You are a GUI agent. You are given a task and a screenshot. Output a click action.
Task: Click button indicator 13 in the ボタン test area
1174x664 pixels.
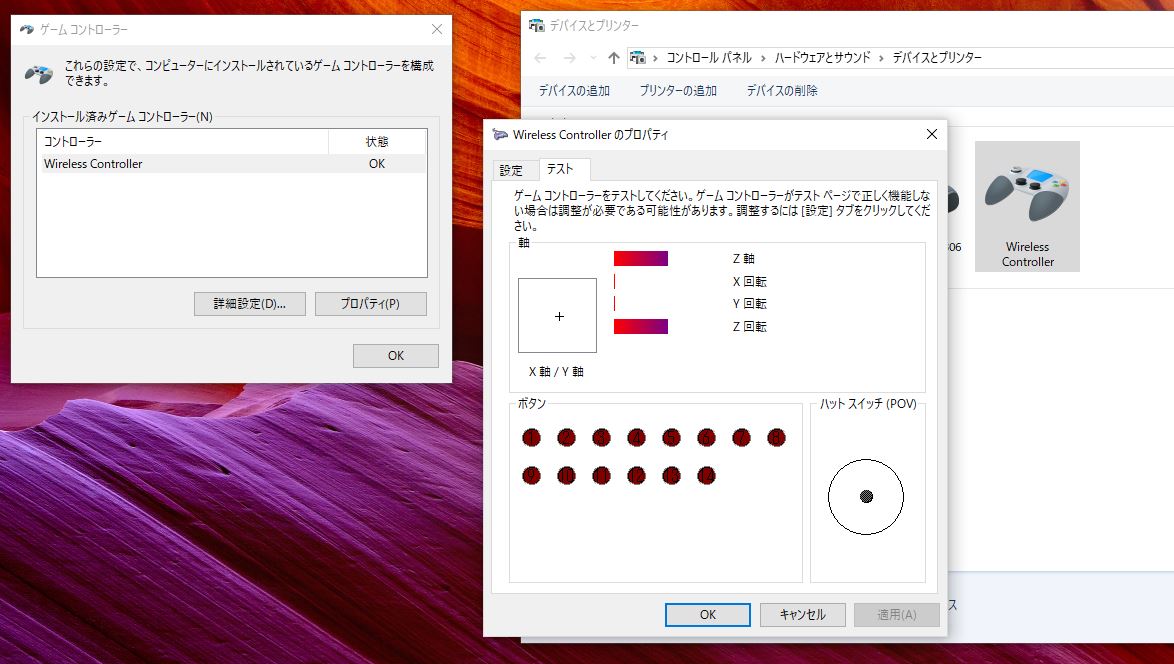pyautogui.click(x=672, y=475)
